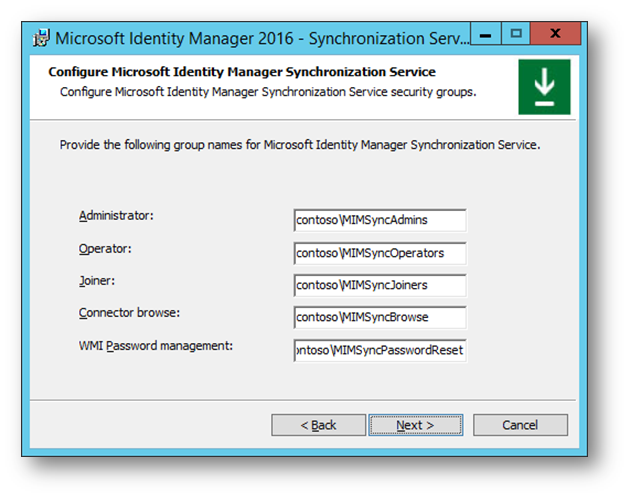Click the installer icon in title bar
630x499 pixels.
[41, 38]
